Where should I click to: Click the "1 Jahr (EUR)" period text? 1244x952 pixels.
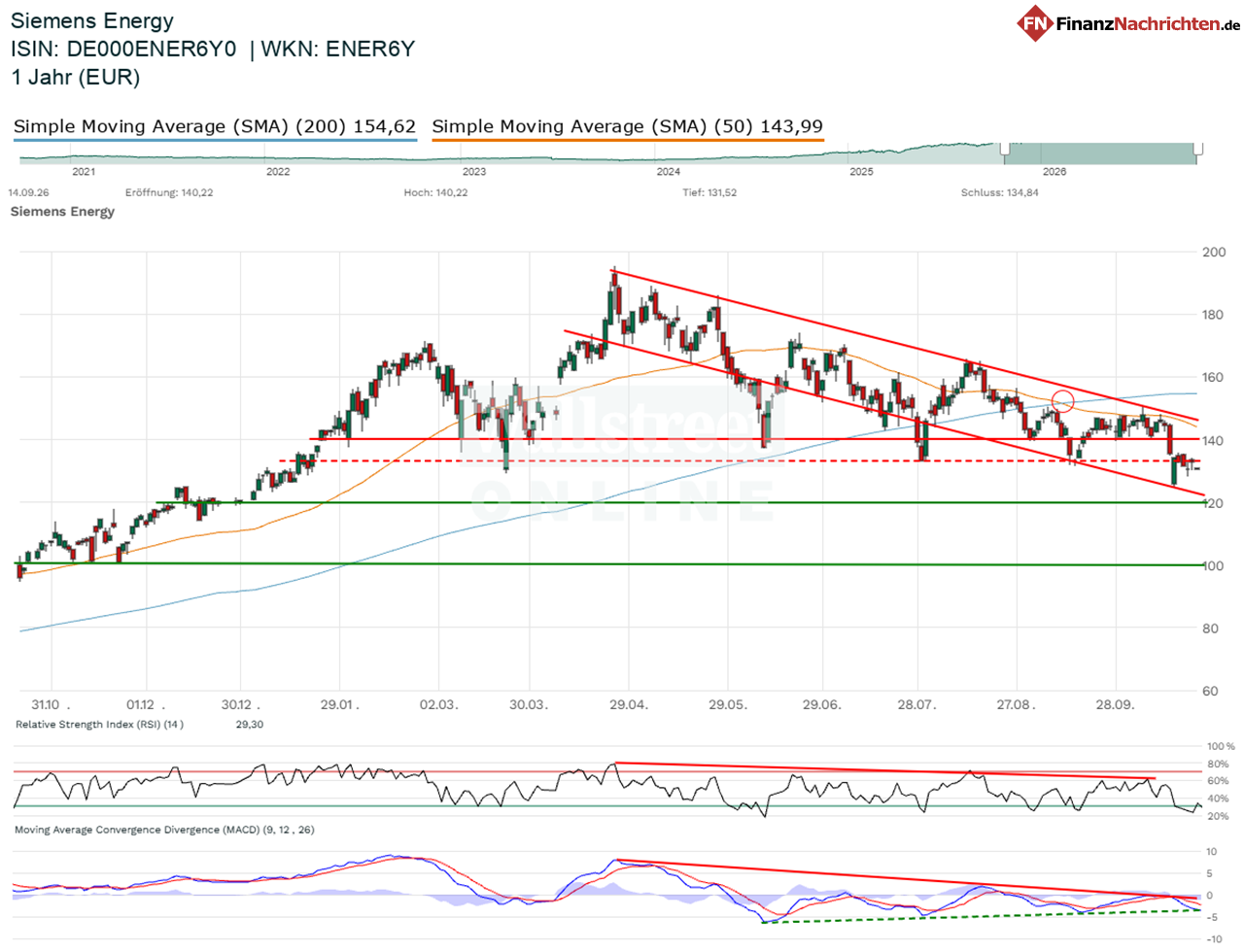coord(76,78)
